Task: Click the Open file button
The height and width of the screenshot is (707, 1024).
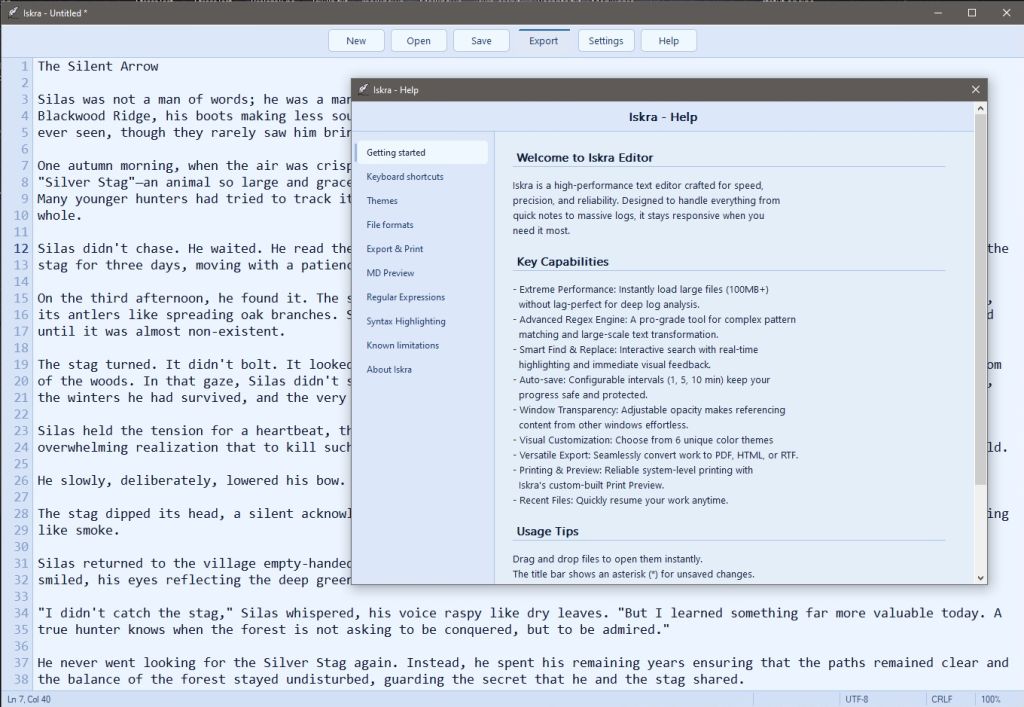Action: [x=418, y=41]
